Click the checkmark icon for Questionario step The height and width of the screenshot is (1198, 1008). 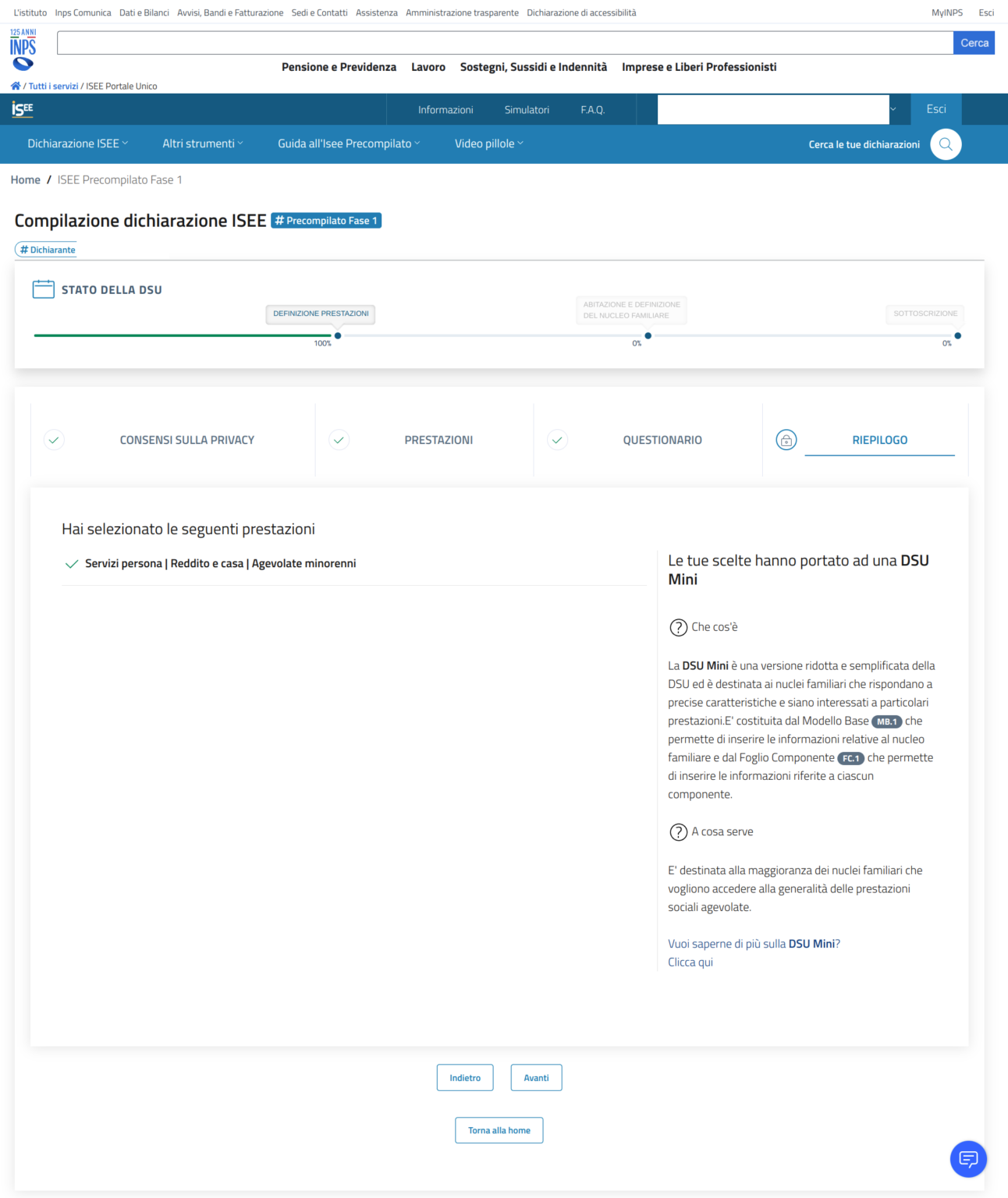point(557,440)
